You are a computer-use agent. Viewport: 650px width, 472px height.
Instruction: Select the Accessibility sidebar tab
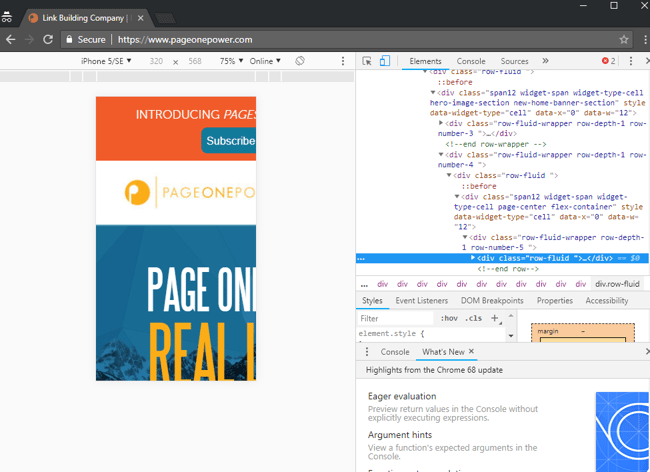pos(606,301)
